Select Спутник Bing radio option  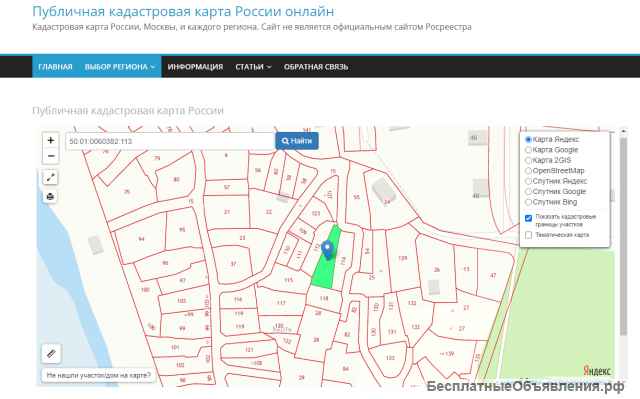tap(528, 202)
